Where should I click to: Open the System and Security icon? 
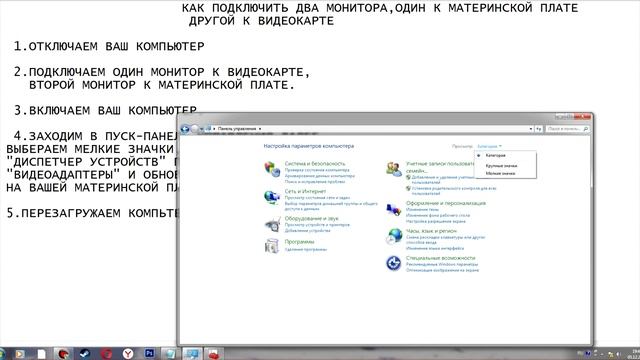tap(272, 169)
